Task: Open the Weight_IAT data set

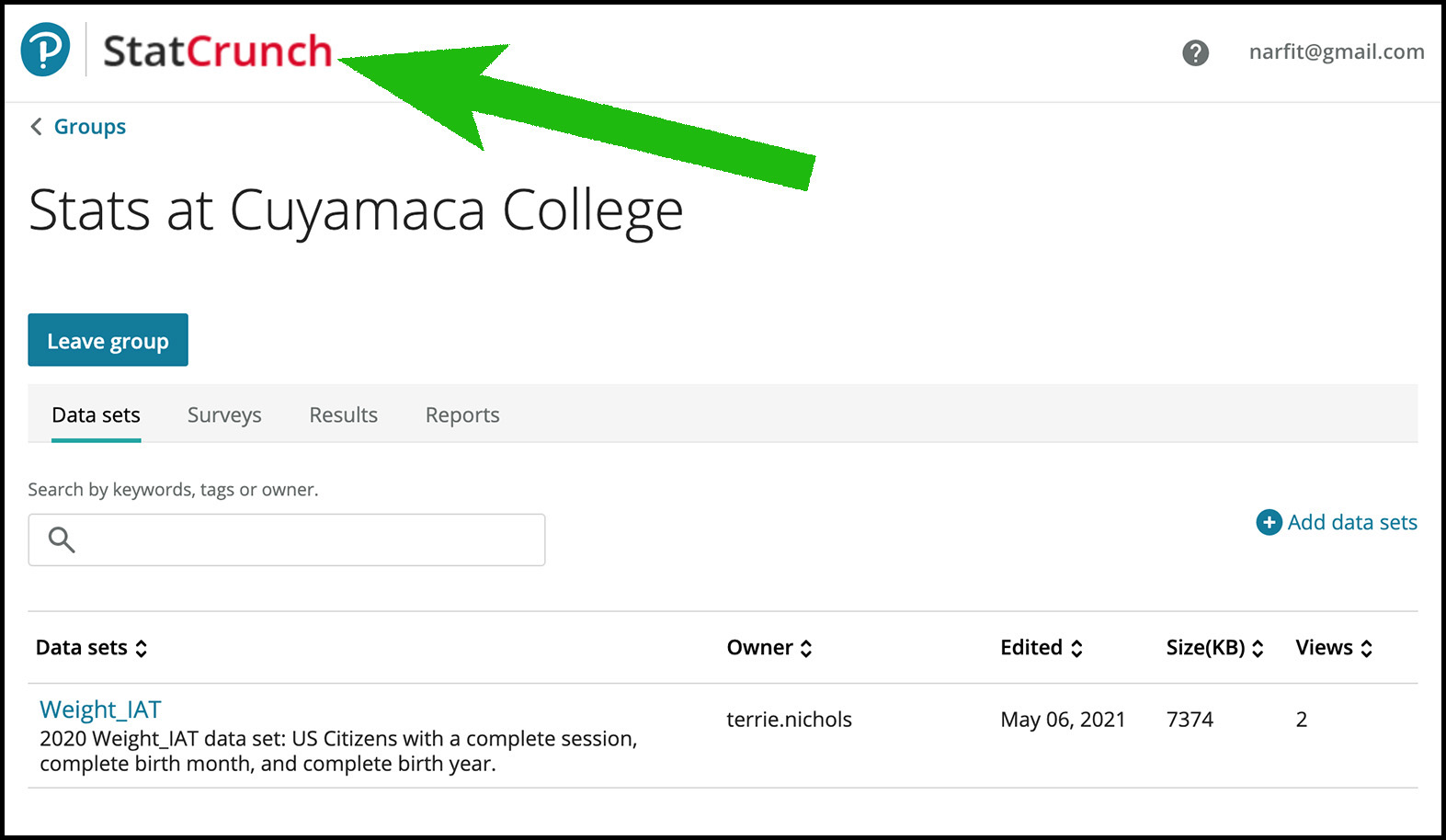Action: point(100,709)
